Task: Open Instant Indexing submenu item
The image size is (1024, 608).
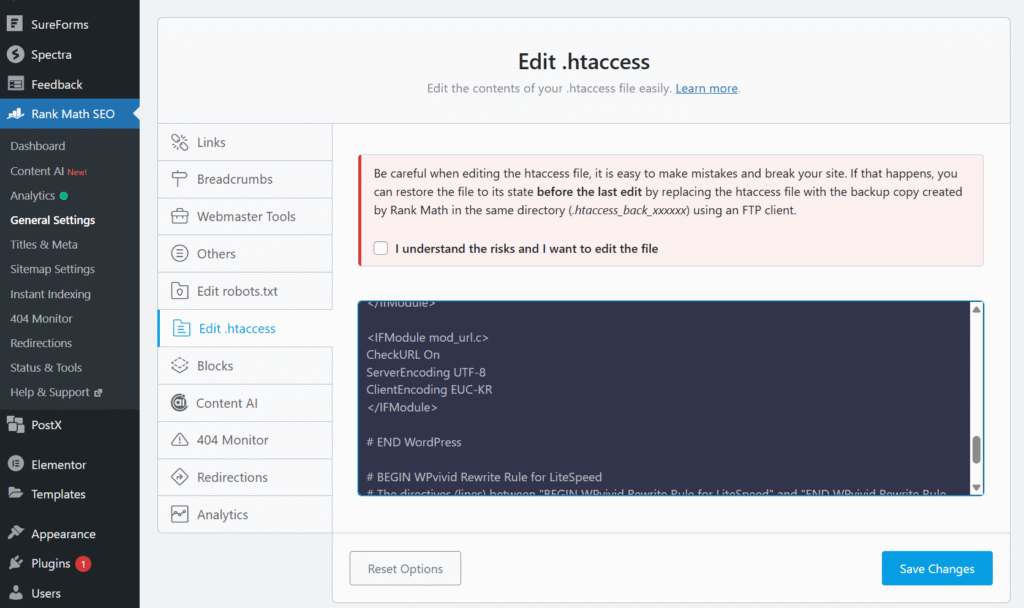Action: point(50,294)
